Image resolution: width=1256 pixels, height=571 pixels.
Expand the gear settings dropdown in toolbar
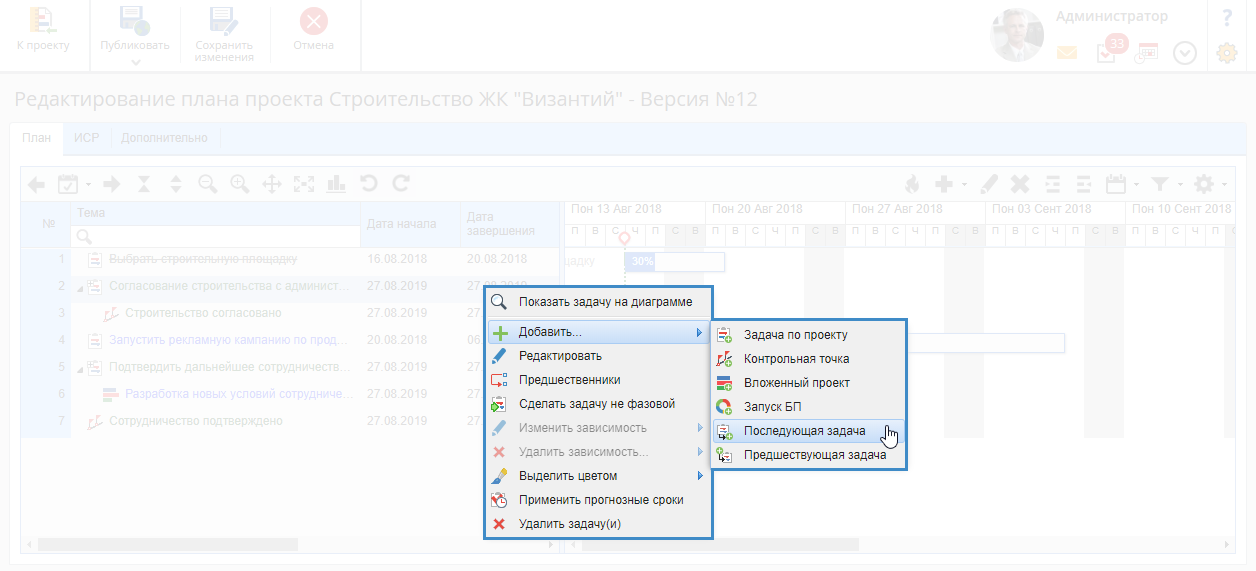pos(1210,184)
